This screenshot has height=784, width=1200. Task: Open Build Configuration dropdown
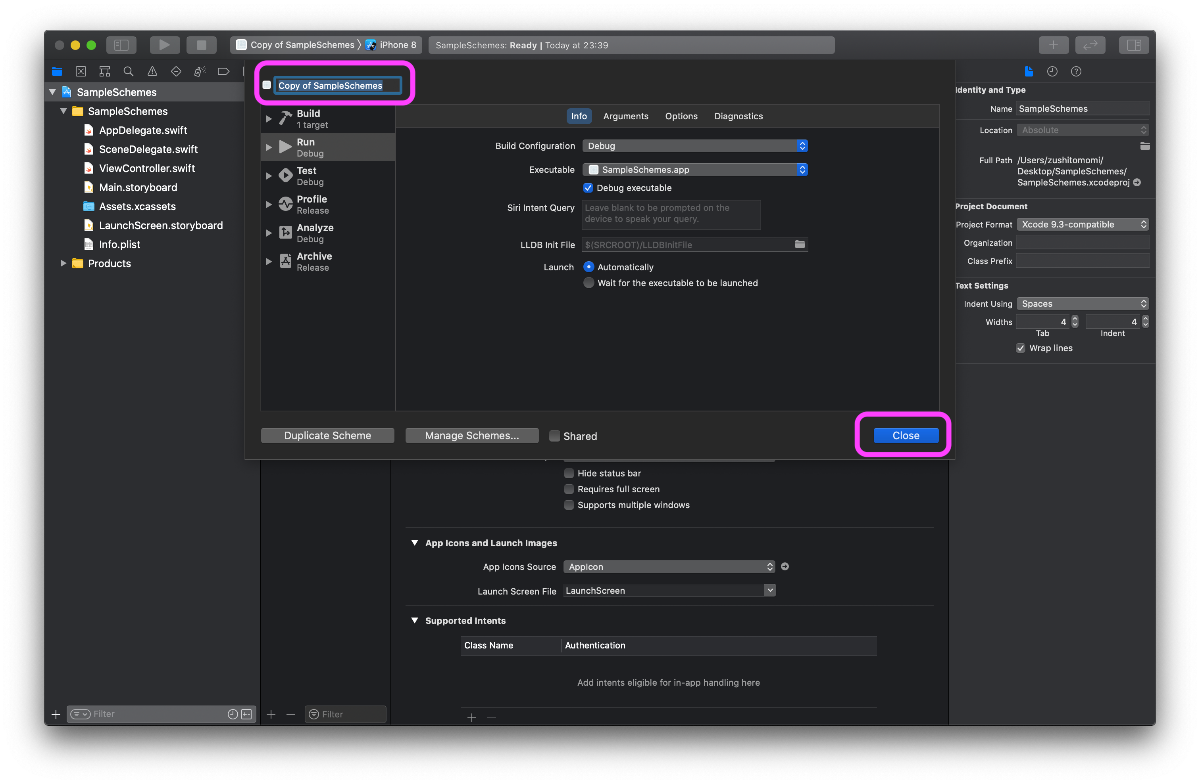(x=695, y=146)
